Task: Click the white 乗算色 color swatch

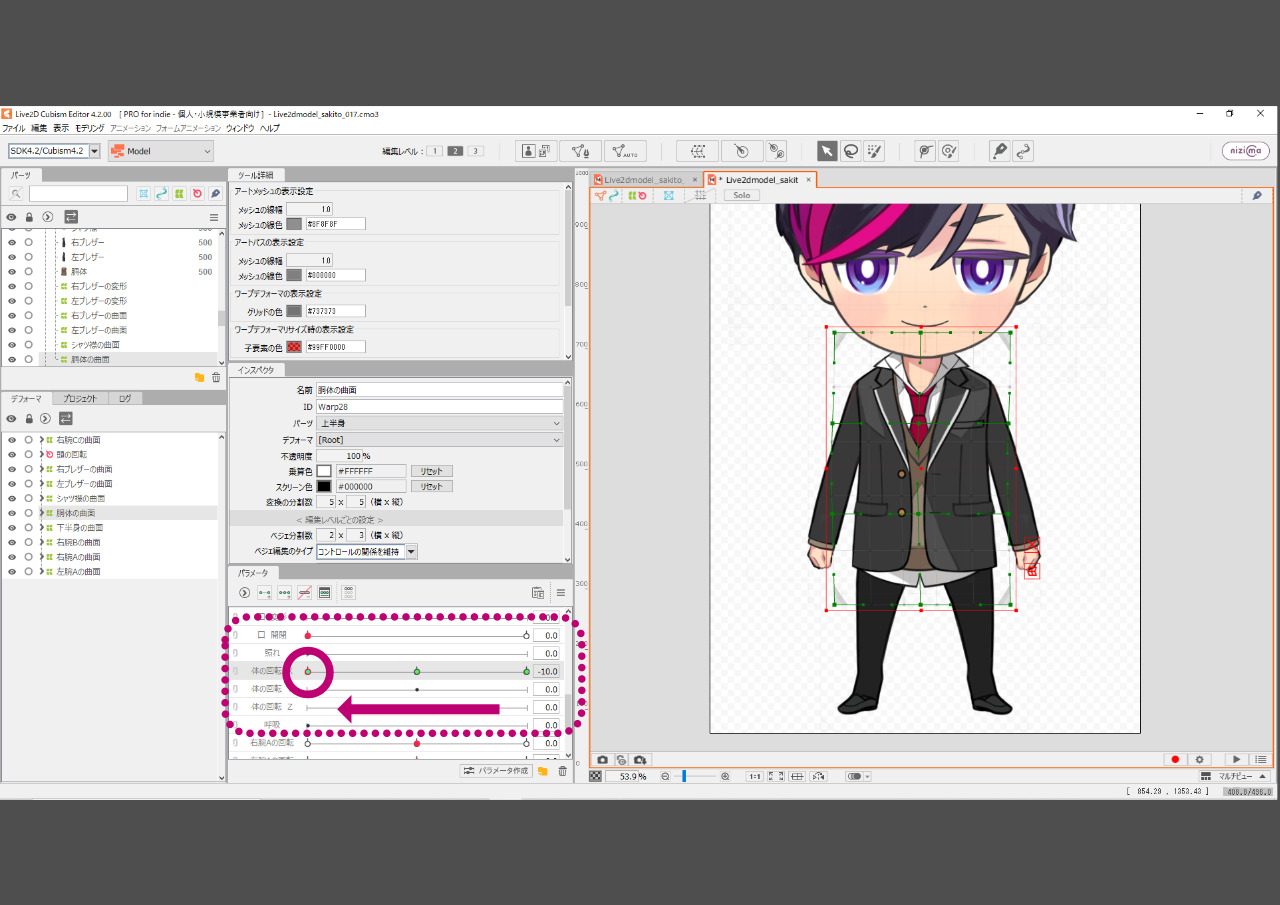Action: pyautogui.click(x=324, y=471)
